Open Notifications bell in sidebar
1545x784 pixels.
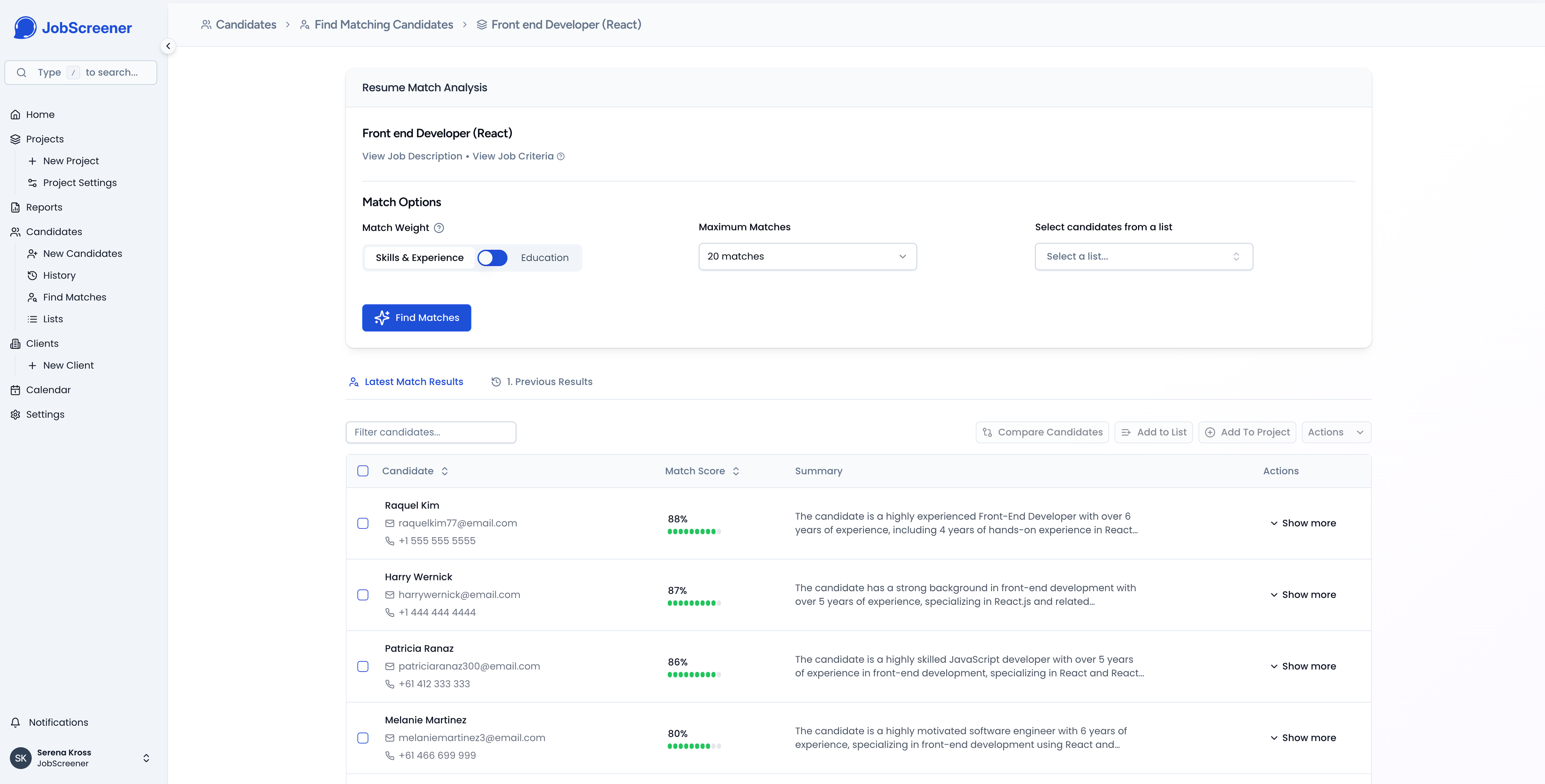(16, 722)
